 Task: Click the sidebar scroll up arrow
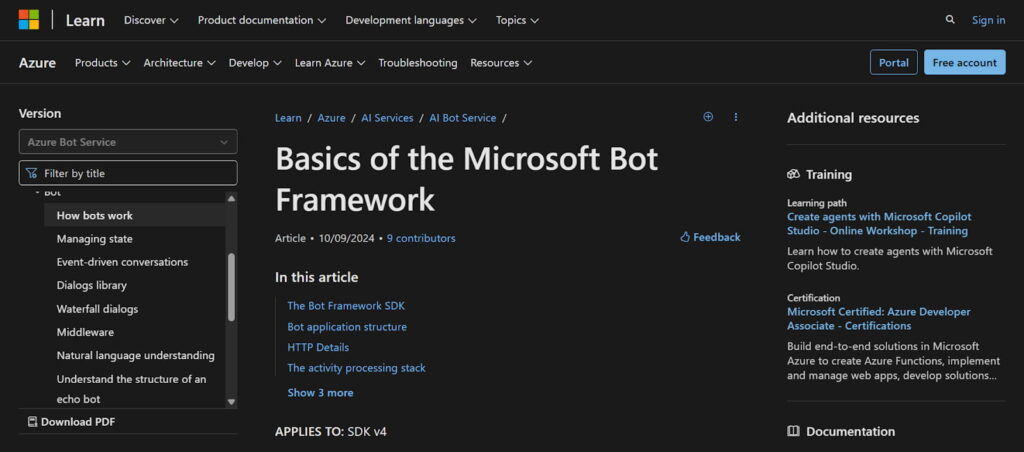[x=231, y=198]
